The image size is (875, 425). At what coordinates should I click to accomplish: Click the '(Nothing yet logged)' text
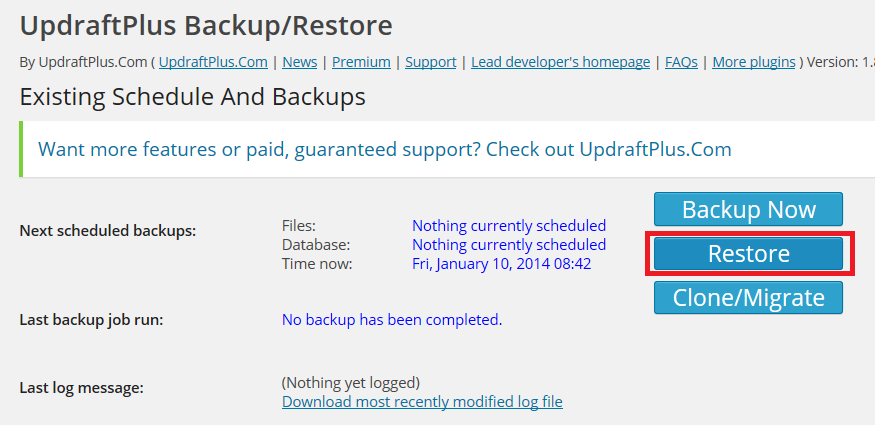pos(351,382)
